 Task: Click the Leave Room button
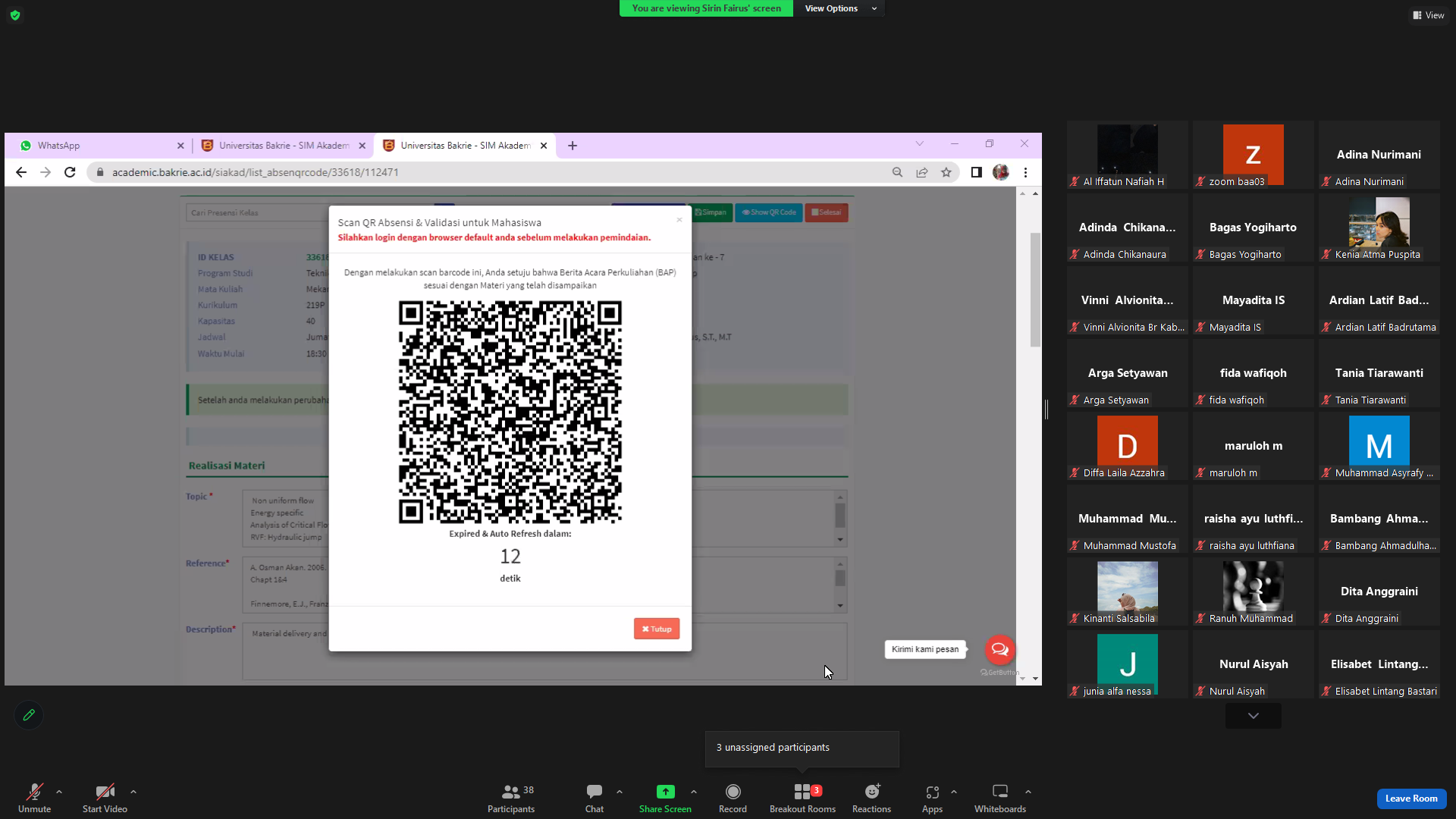tap(1411, 799)
